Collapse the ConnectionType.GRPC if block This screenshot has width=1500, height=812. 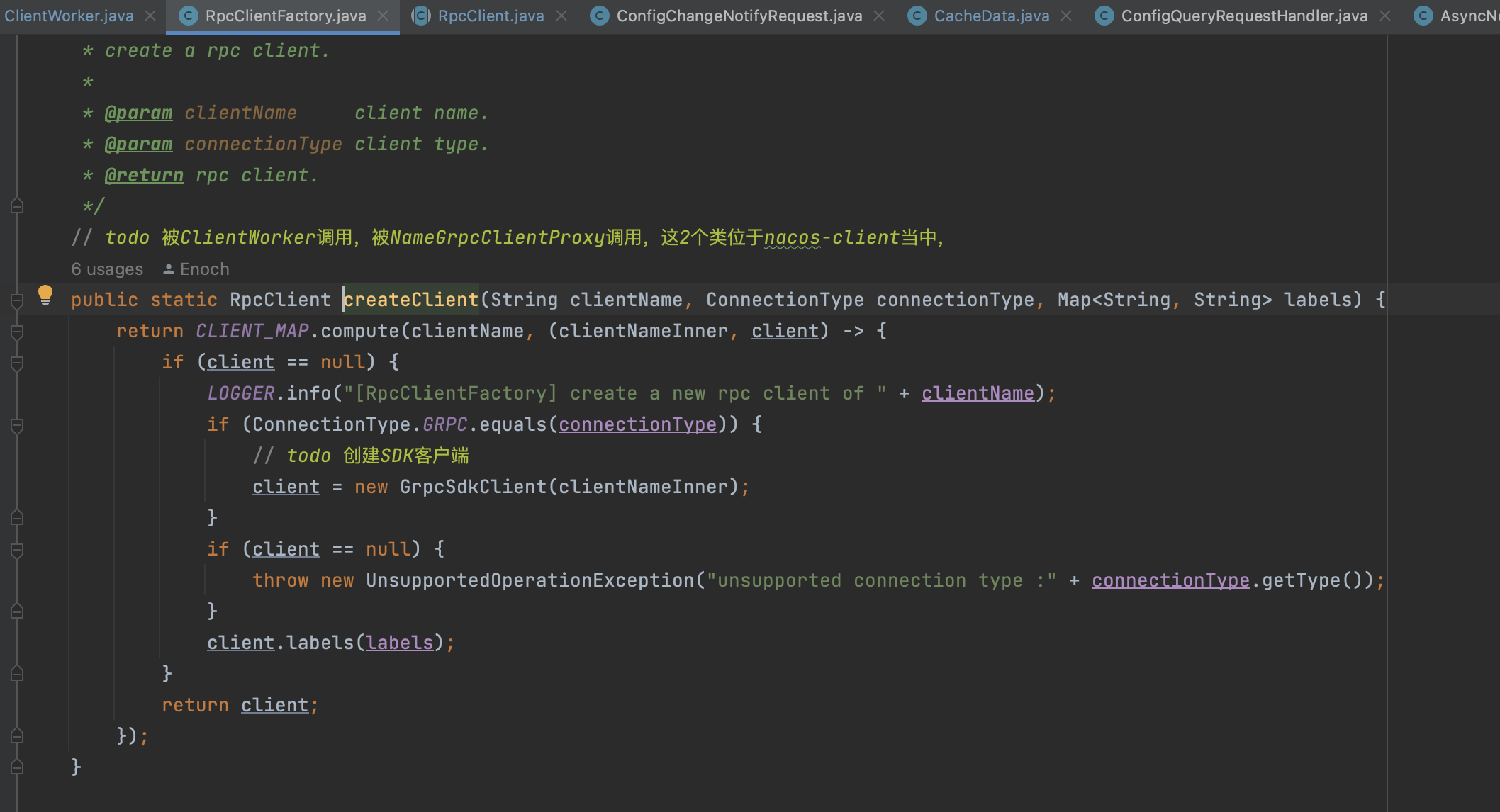(x=18, y=425)
